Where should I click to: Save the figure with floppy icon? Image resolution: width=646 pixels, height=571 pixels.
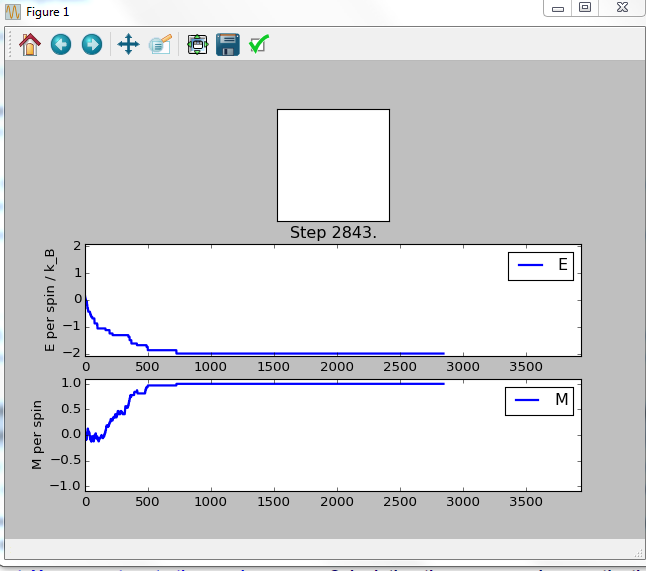tap(228, 44)
